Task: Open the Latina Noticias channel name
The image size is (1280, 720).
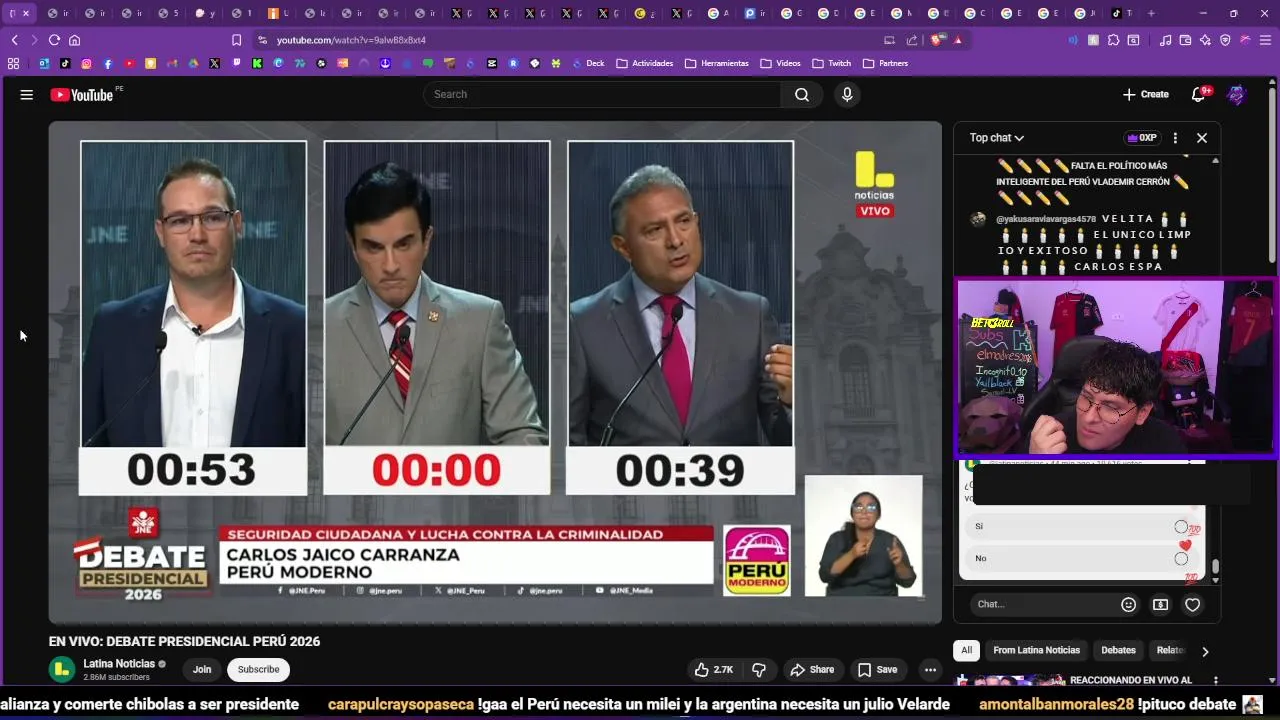Action: click(x=119, y=664)
